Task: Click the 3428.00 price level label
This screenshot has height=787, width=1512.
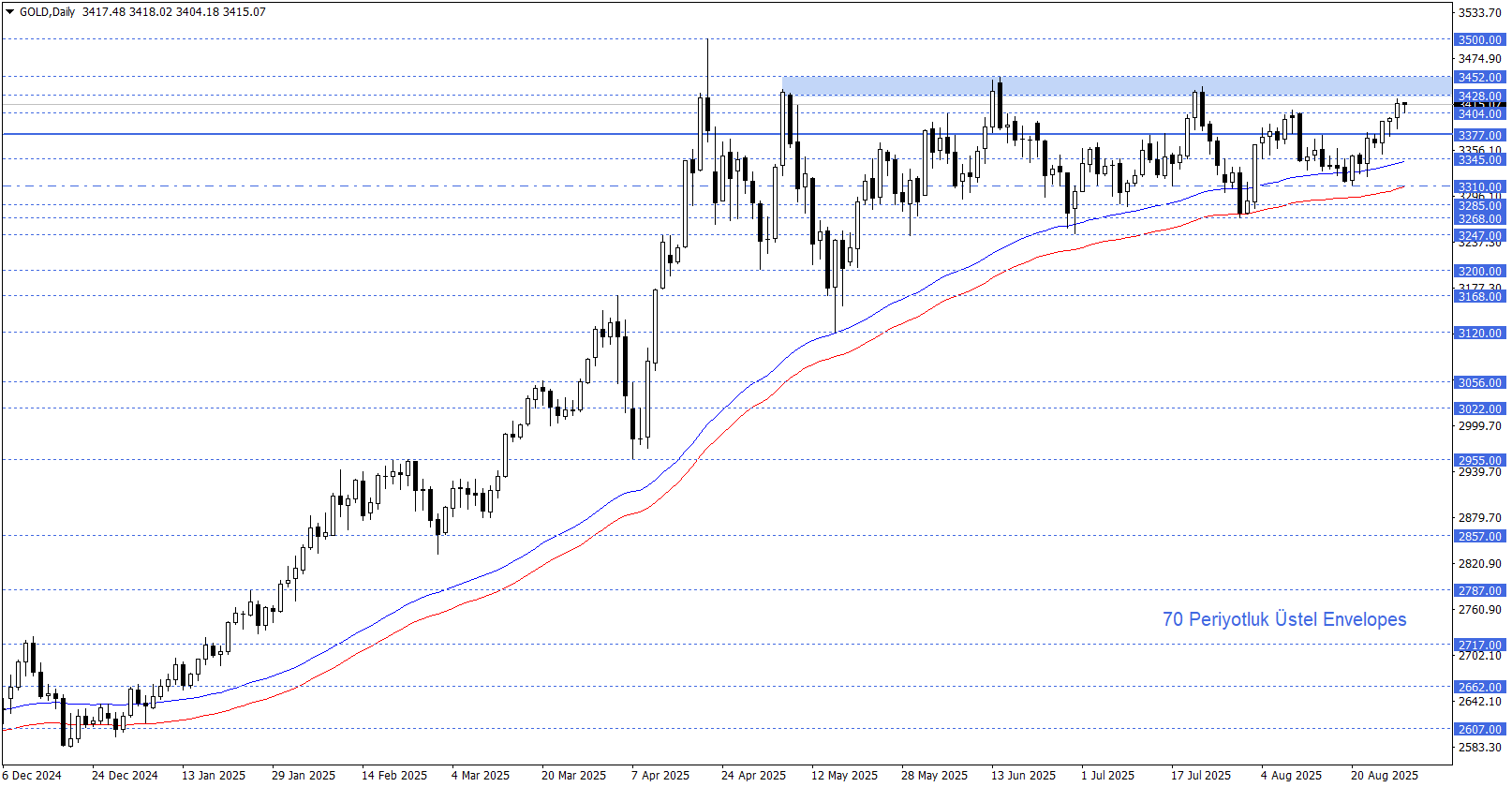Action: coord(1480,96)
